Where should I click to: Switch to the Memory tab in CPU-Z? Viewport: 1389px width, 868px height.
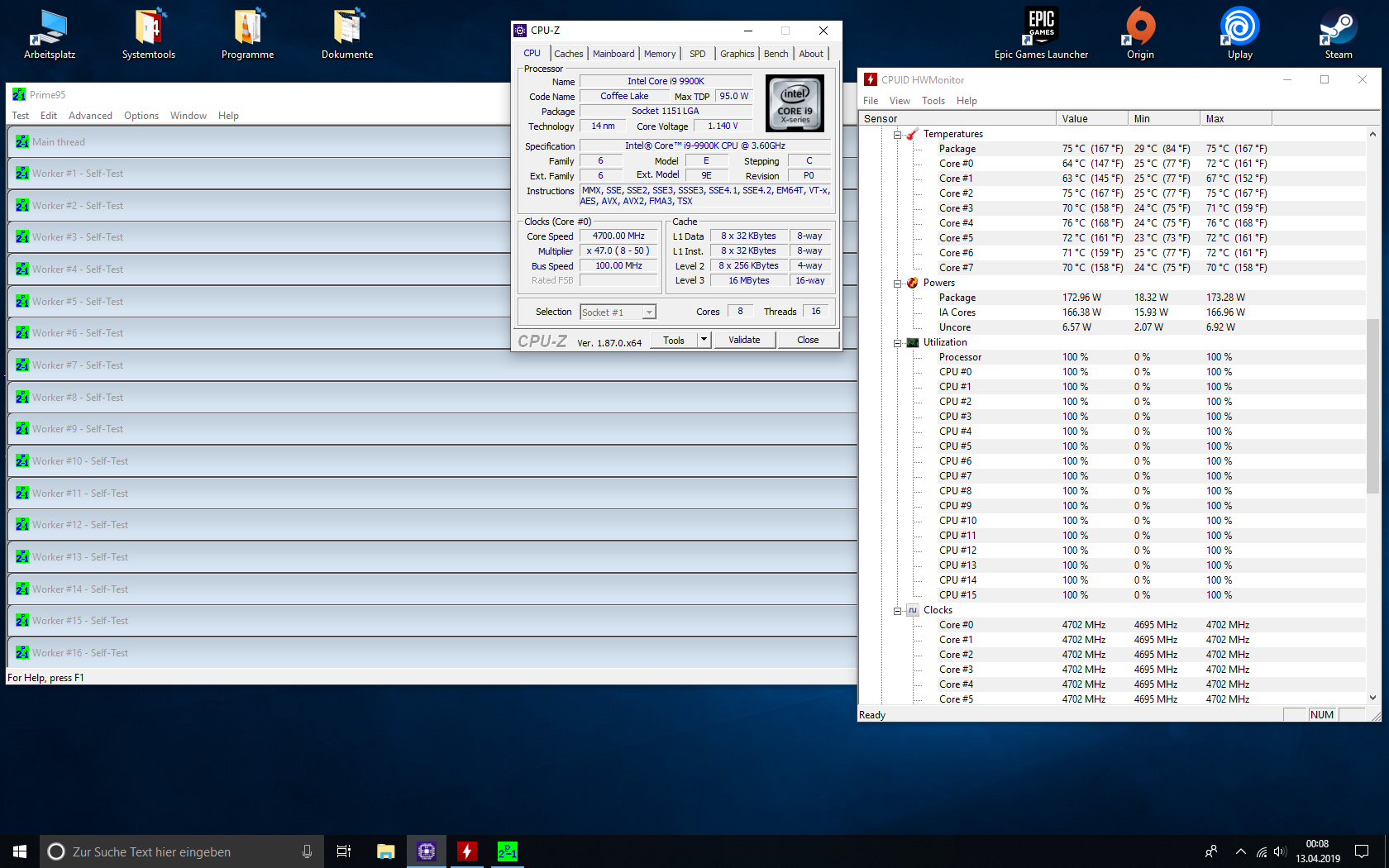coord(660,54)
